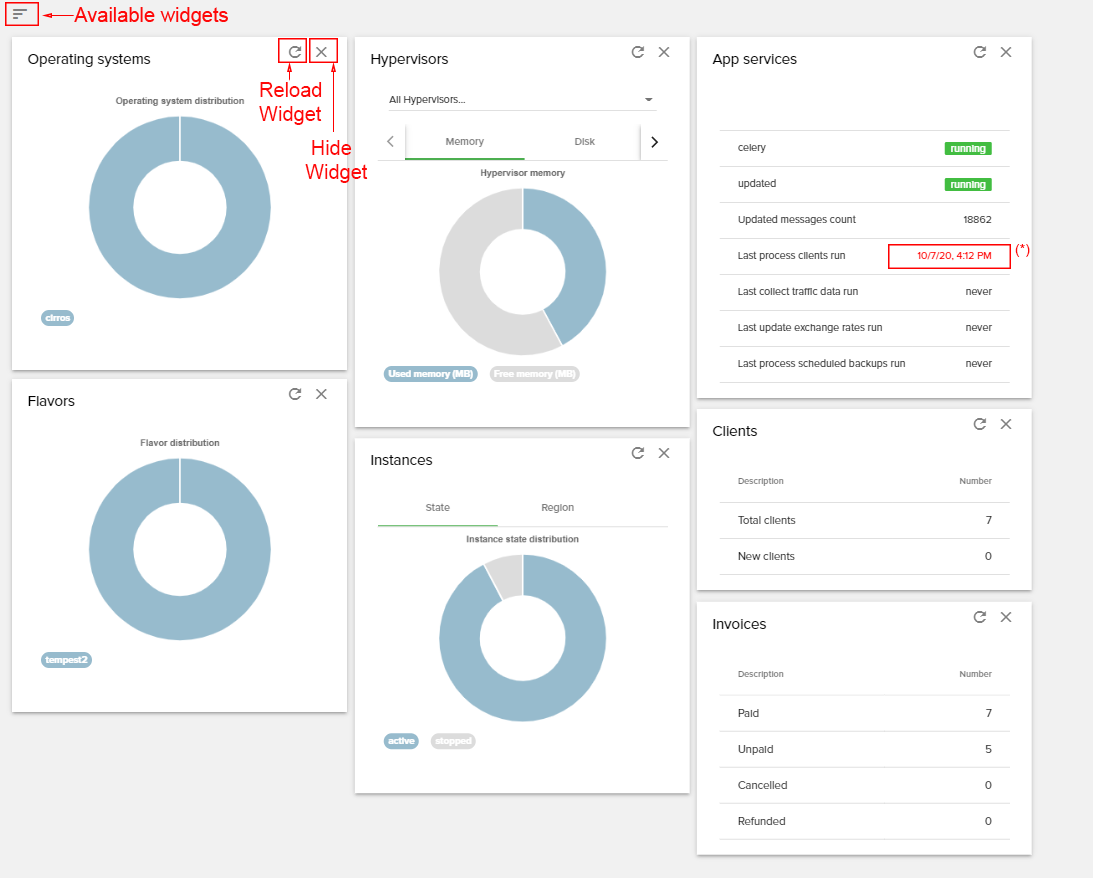The width and height of the screenshot is (1093, 878).
Task: Toggle 'Free memory (MB)' legend item
Action: pos(535,374)
